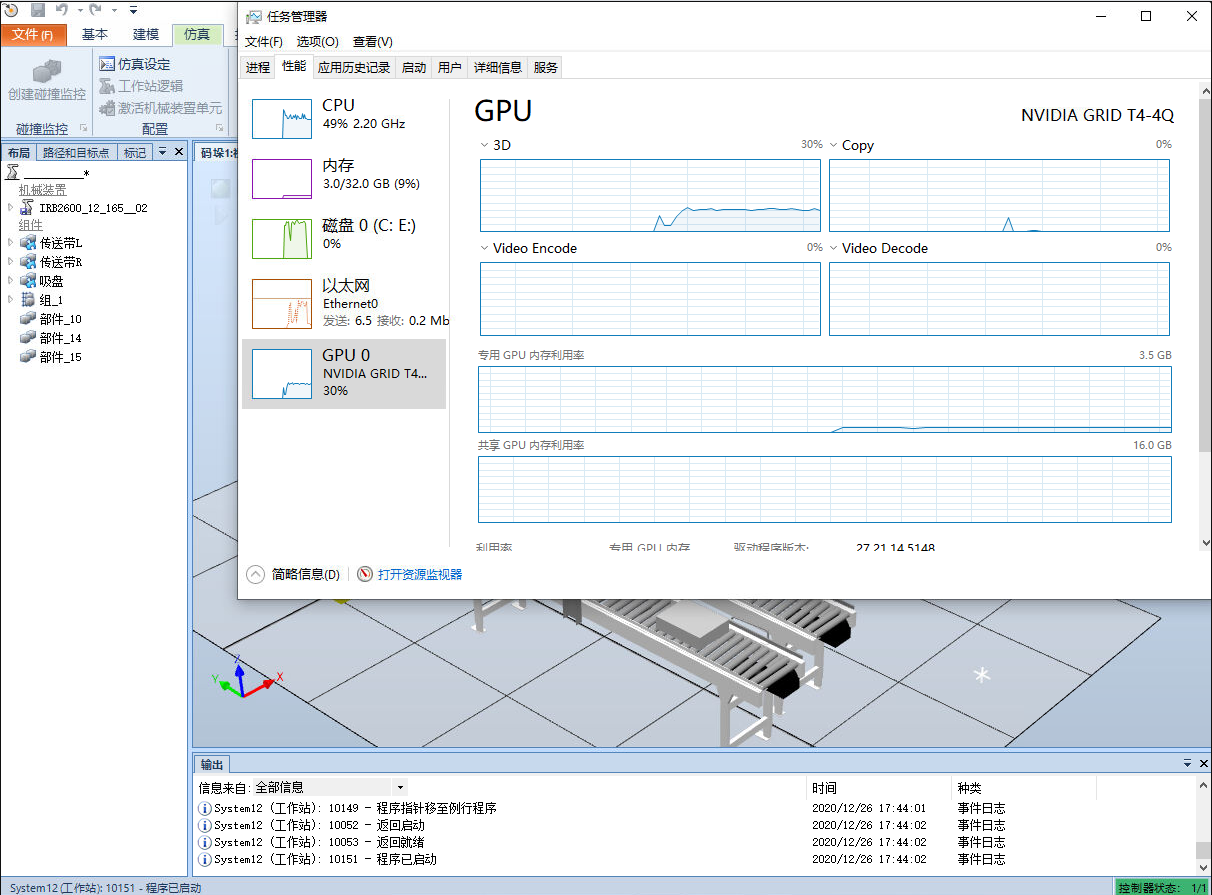This screenshot has height=895, width=1212.
Task: Select the 传送带L component icon
Action: 28,243
